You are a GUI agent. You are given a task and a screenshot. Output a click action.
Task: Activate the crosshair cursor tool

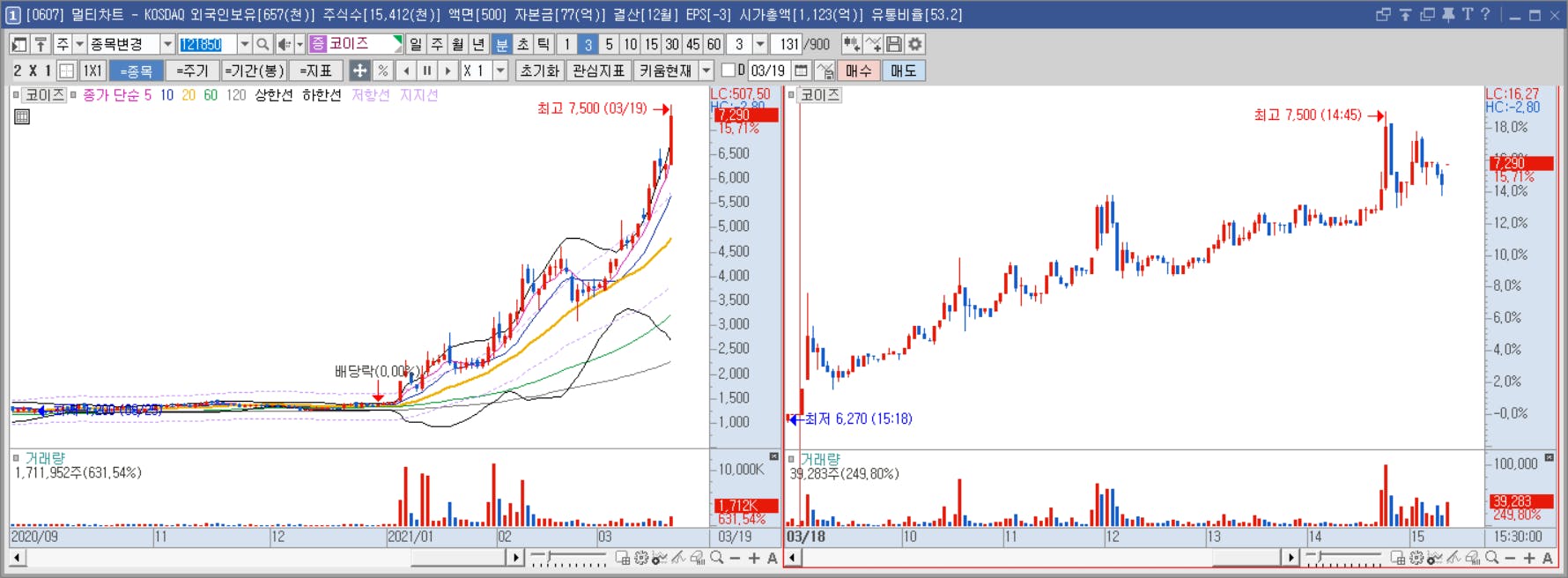[x=359, y=70]
